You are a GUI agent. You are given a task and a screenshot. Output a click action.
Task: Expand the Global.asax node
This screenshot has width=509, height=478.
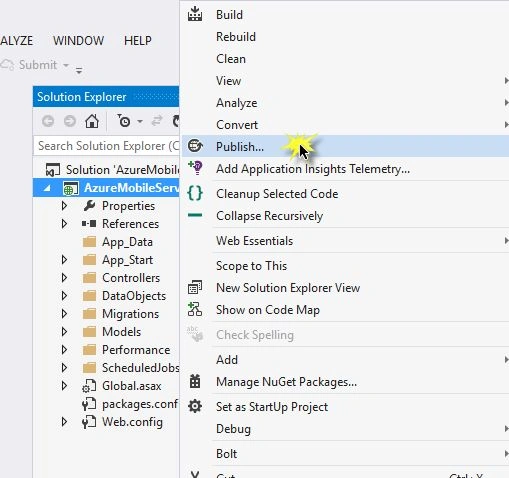pos(64,386)
